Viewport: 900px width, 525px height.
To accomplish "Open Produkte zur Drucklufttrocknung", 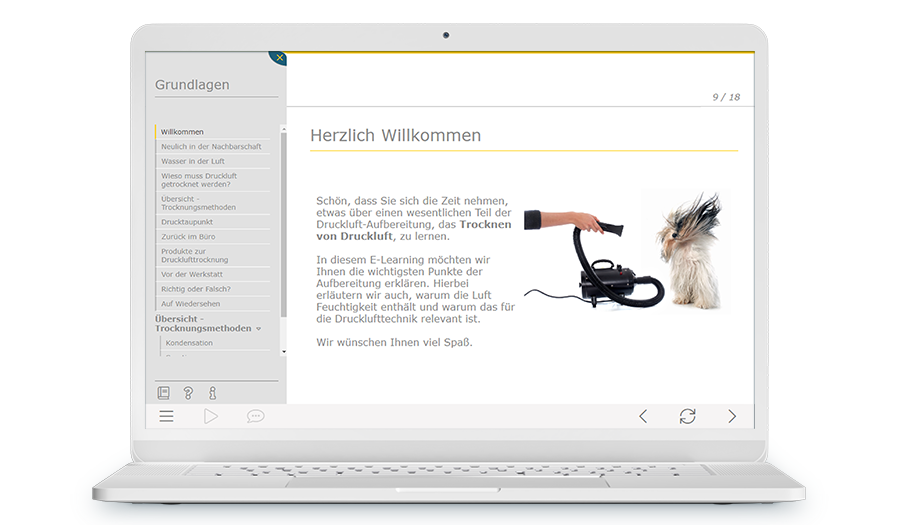I will (213, 255).
